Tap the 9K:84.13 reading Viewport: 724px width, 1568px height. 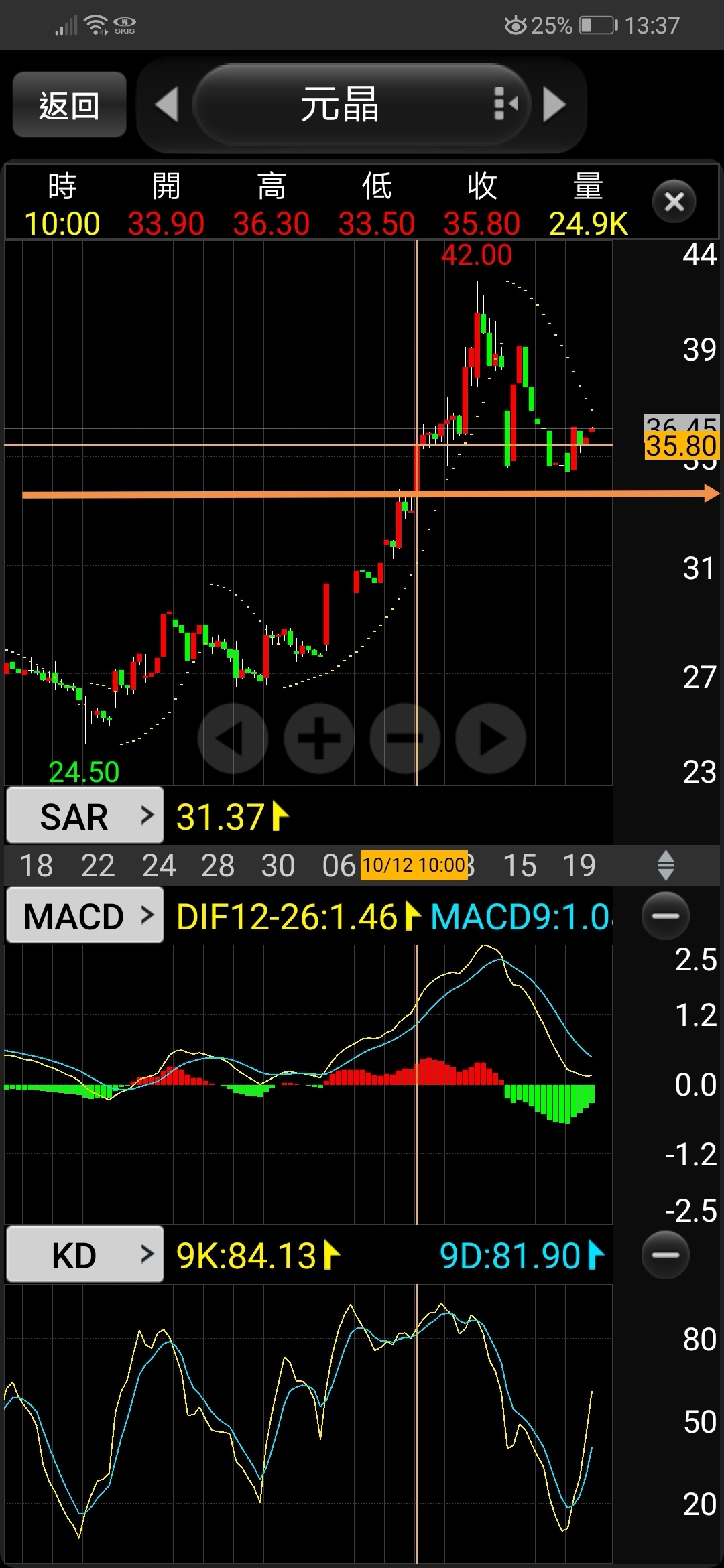tap(246, 1256)
